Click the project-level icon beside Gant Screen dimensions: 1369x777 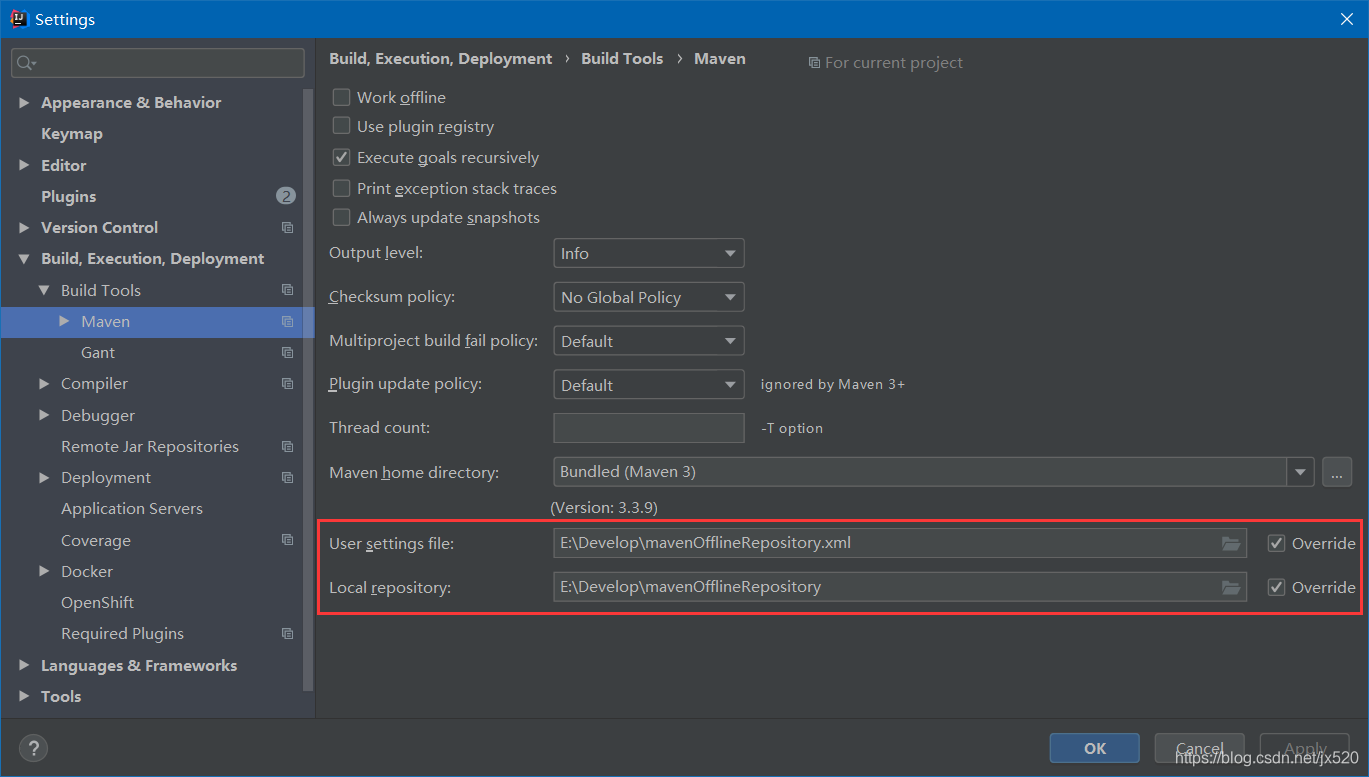[287, 353]
